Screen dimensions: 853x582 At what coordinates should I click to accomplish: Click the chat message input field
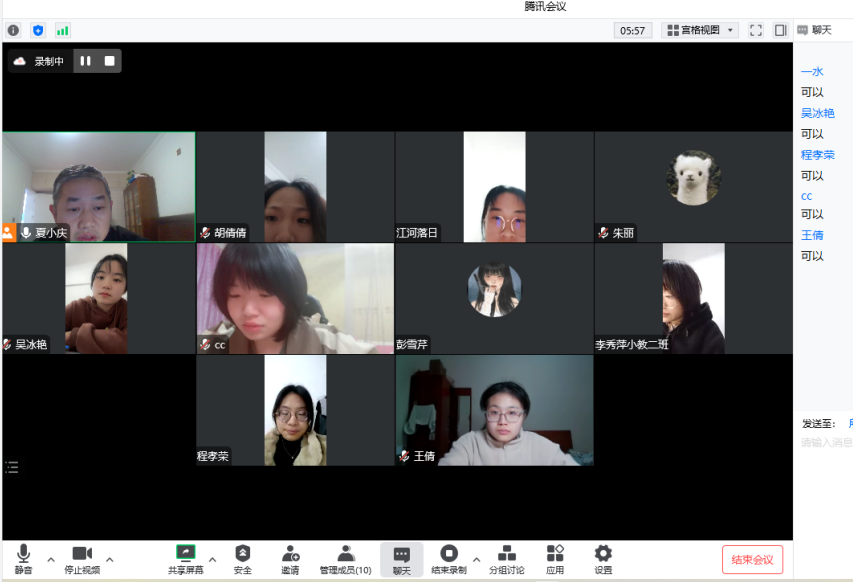pyautogui.click(x=826, y=442)
